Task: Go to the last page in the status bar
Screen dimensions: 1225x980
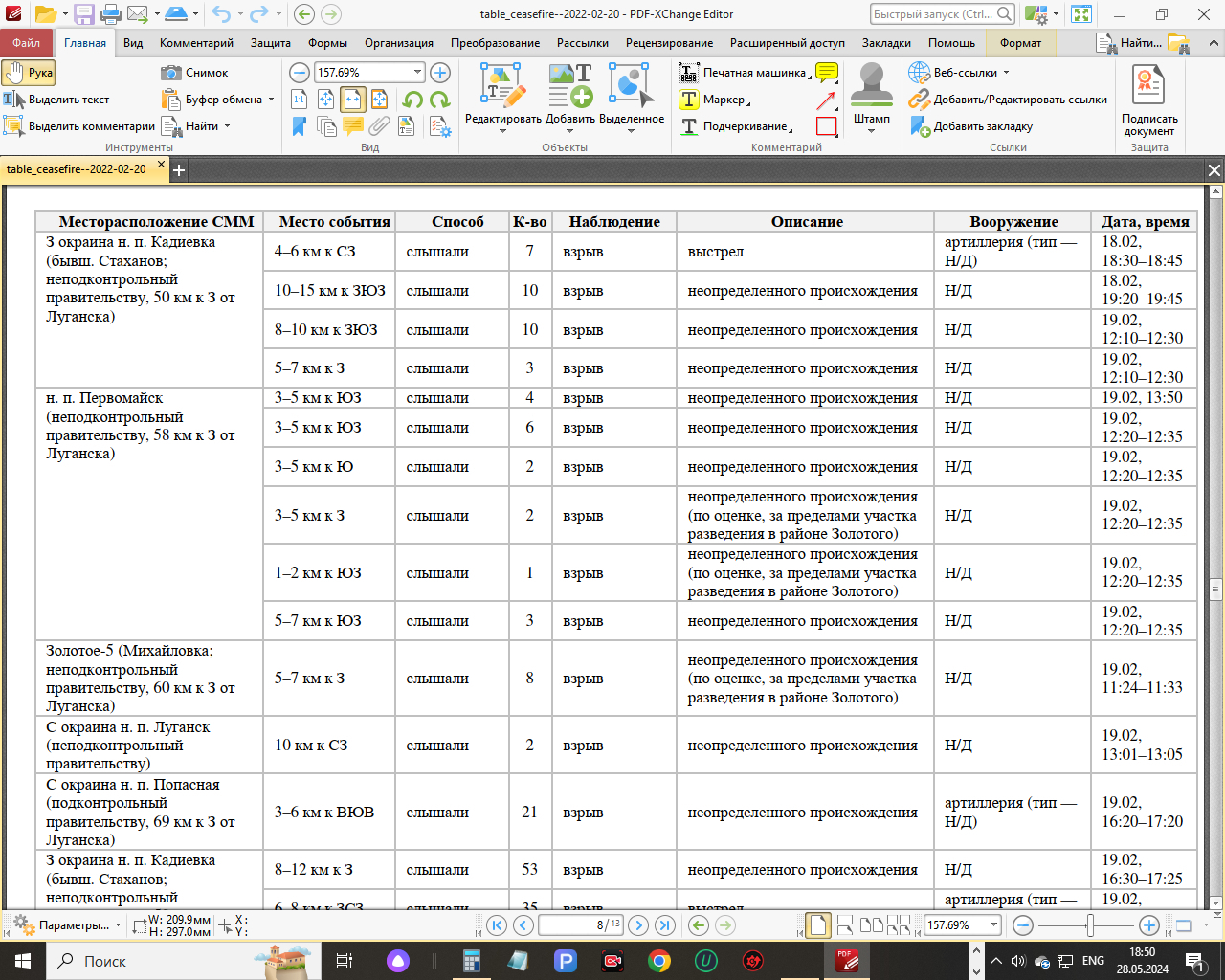Action: tap(664, 924)
